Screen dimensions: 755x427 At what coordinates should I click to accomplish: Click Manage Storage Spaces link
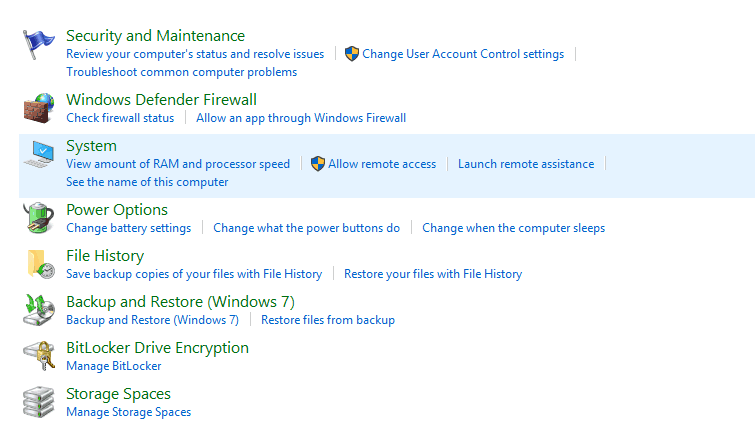point(128,412)
